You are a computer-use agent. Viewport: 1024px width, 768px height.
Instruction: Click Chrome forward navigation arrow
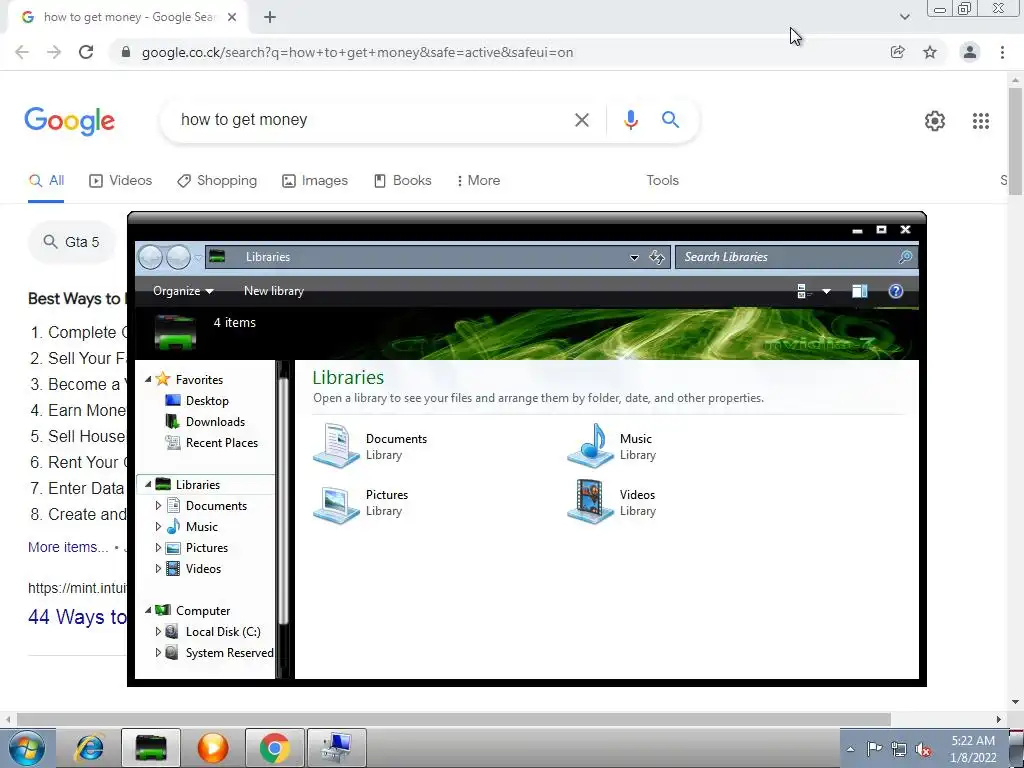click(x=54, y=52)
